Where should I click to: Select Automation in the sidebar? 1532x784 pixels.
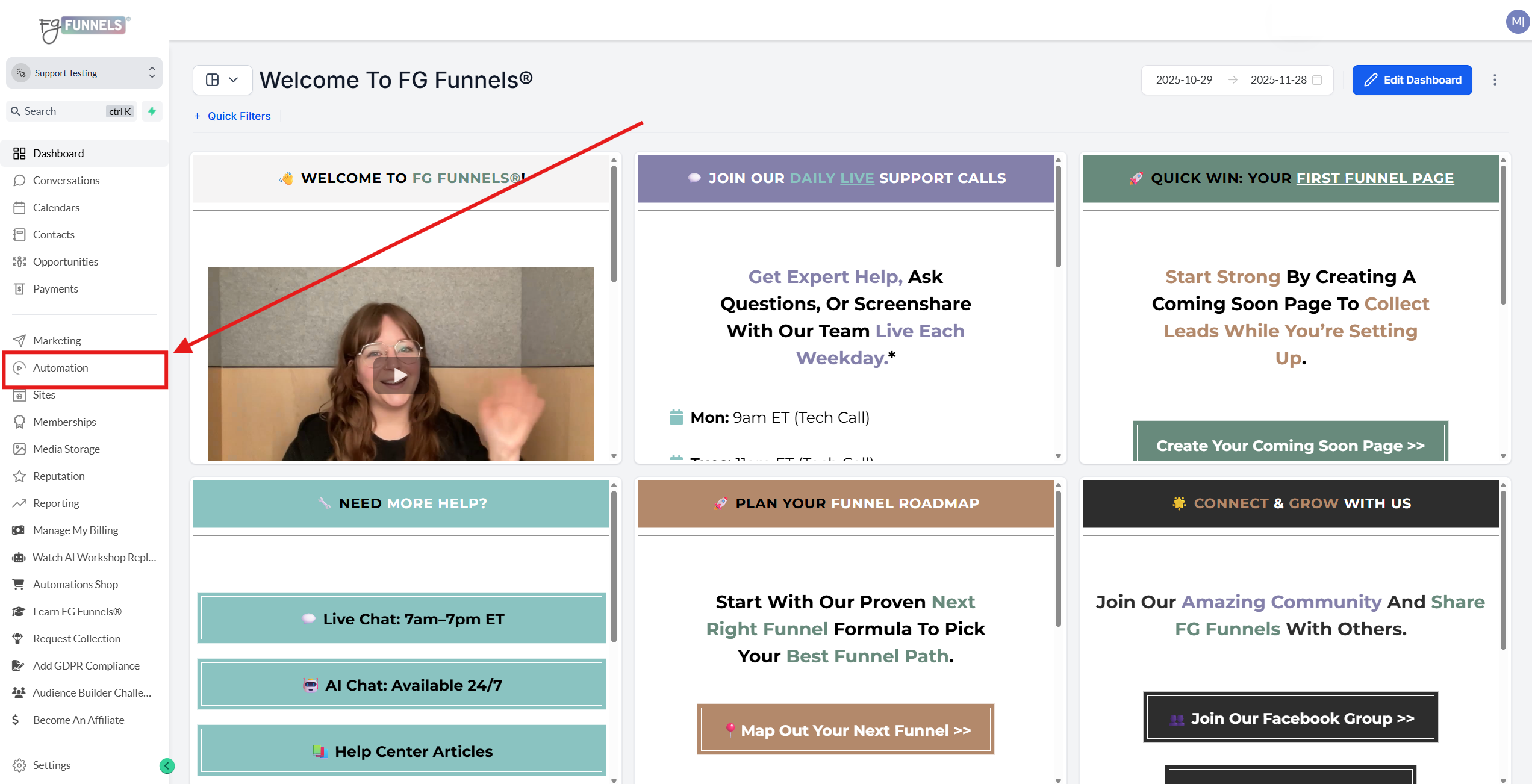(x=60, y=368)
